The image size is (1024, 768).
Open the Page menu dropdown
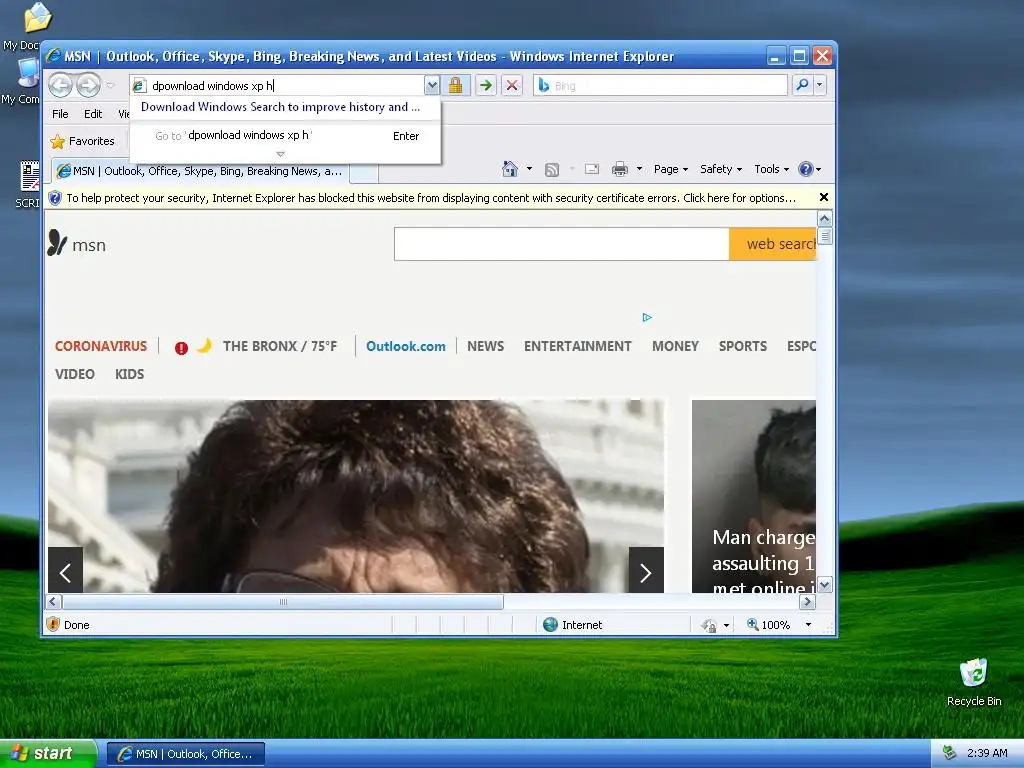(x=671, y=169)
